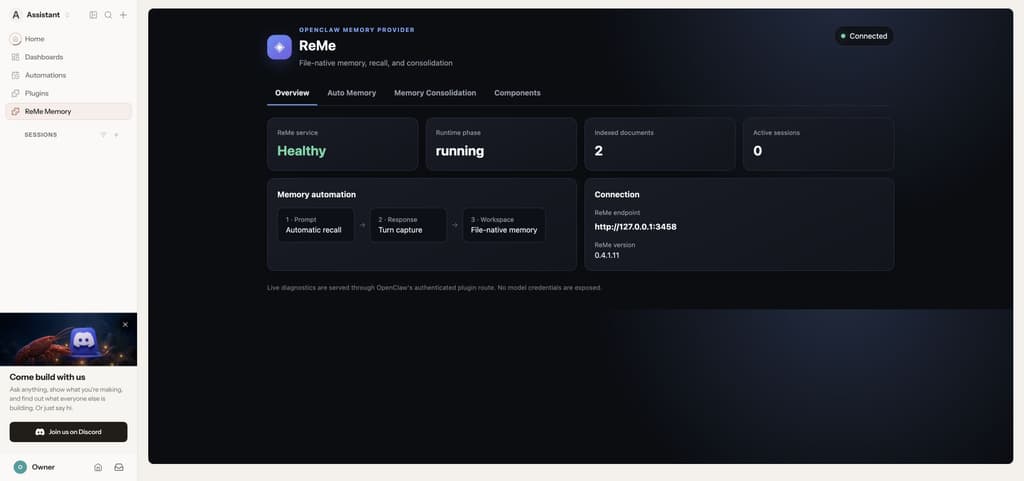The image size is (1024, 481).
Task: Click Join us on Discord button
Action: [69, 432]
